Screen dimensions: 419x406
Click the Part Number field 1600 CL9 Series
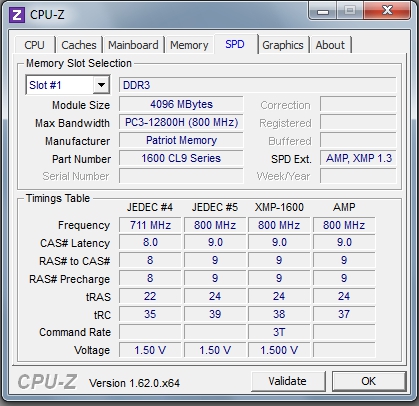[x=181, y=158]
